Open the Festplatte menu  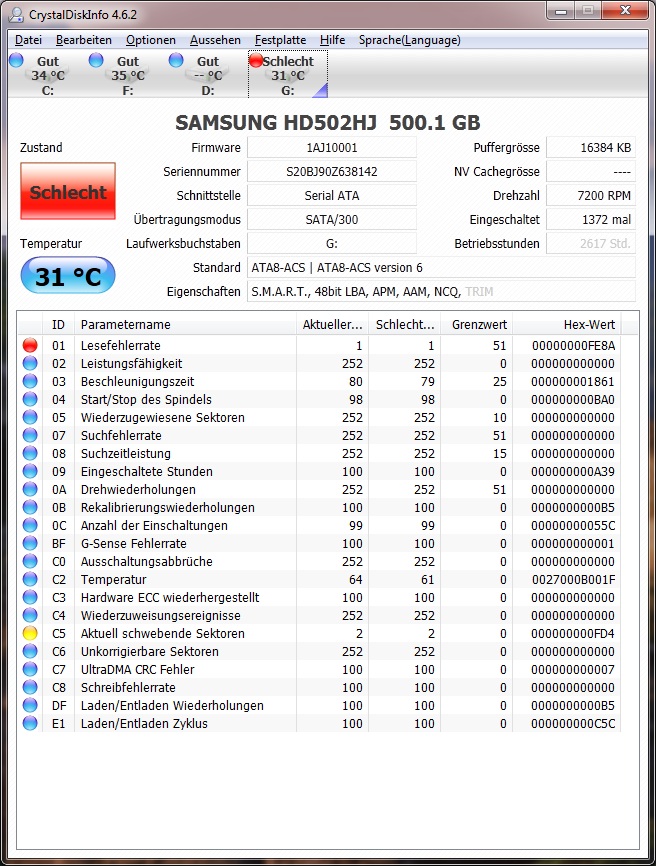[280, 40]
